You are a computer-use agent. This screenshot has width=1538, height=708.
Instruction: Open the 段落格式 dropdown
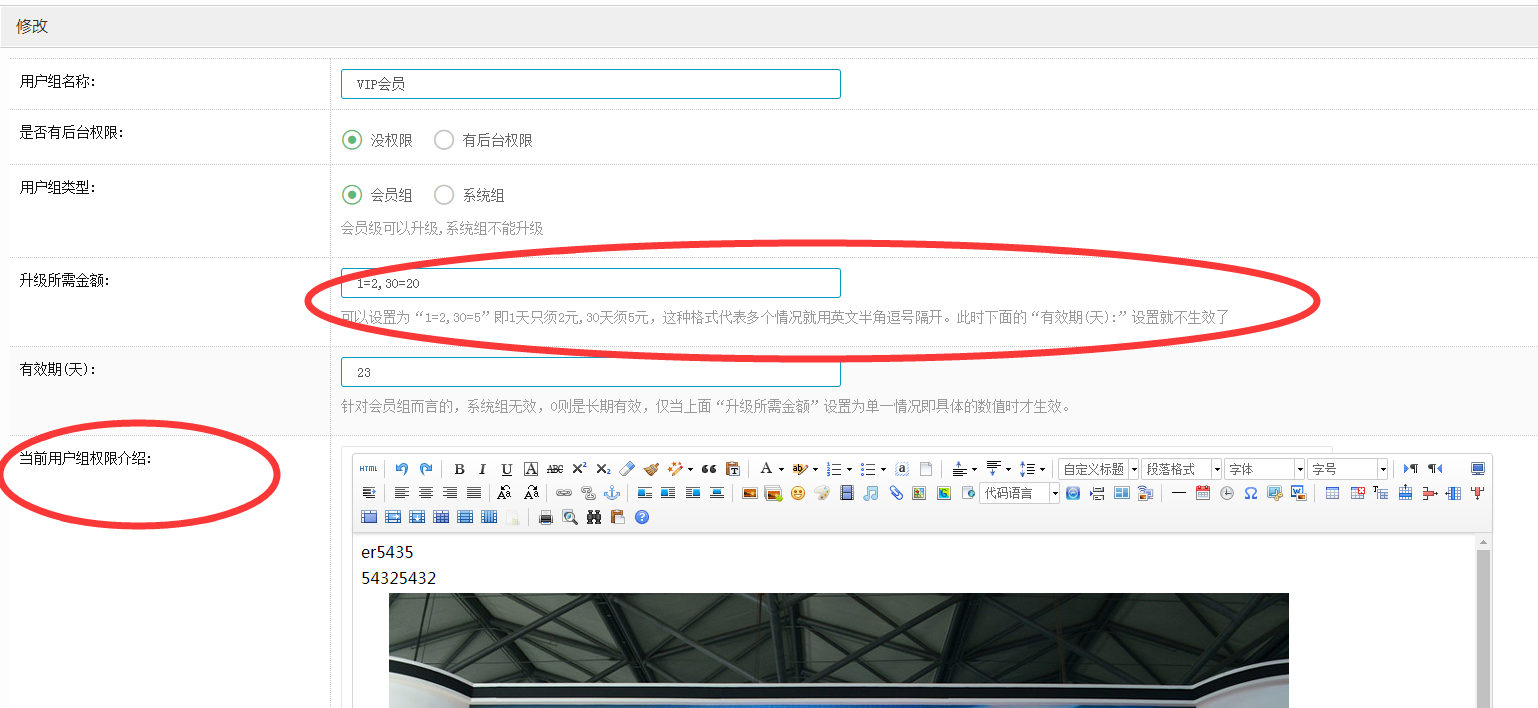pyautogui.click(x=1181, y=469)
